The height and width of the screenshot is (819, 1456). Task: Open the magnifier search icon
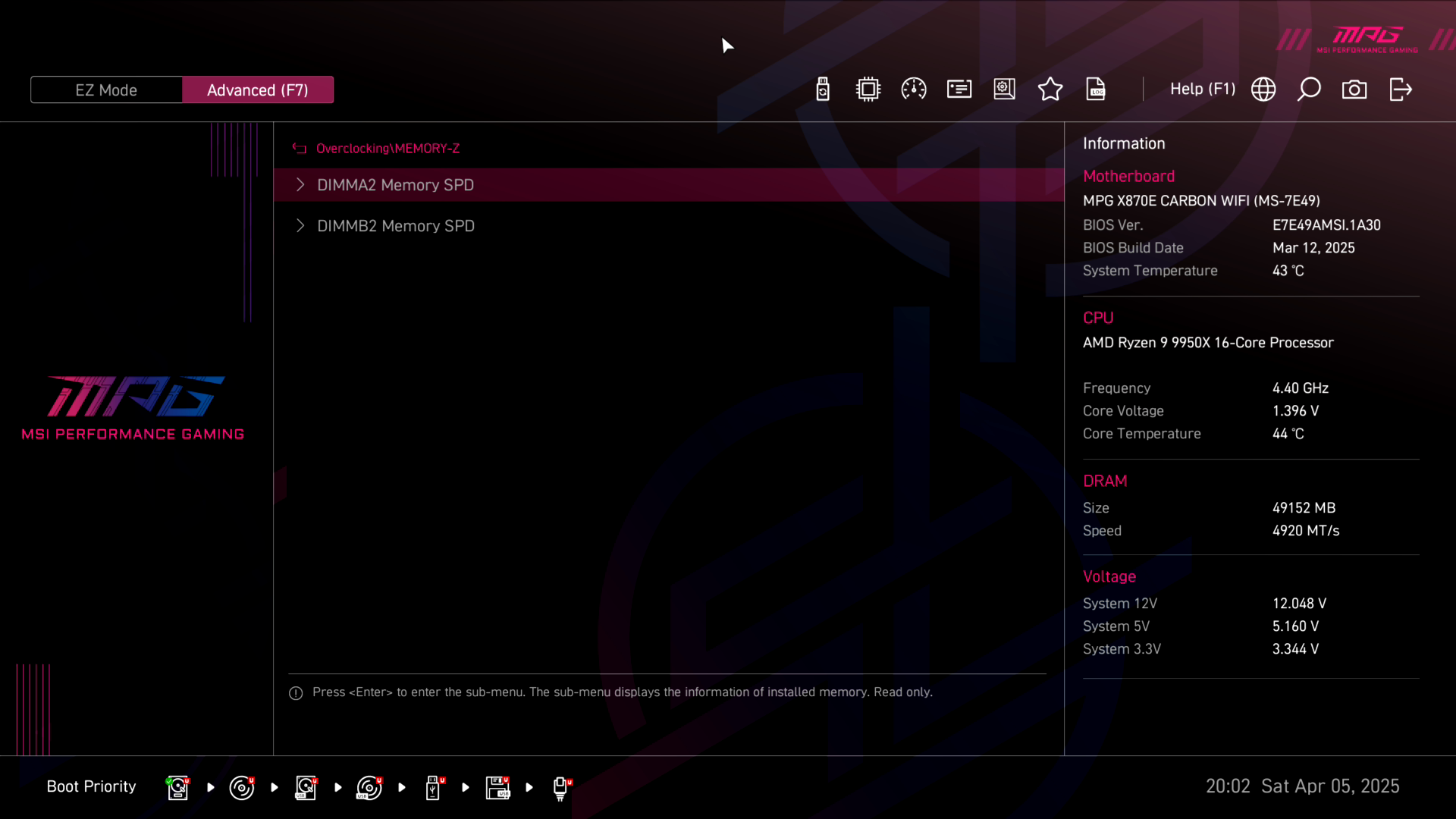(x=1309, y=89)
